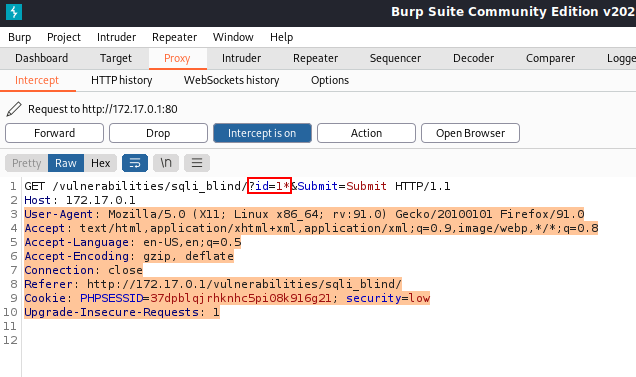Open the Action dropdown menu
Image resolution: width=636 pixels, height=377 pixels.
(366, 133)
